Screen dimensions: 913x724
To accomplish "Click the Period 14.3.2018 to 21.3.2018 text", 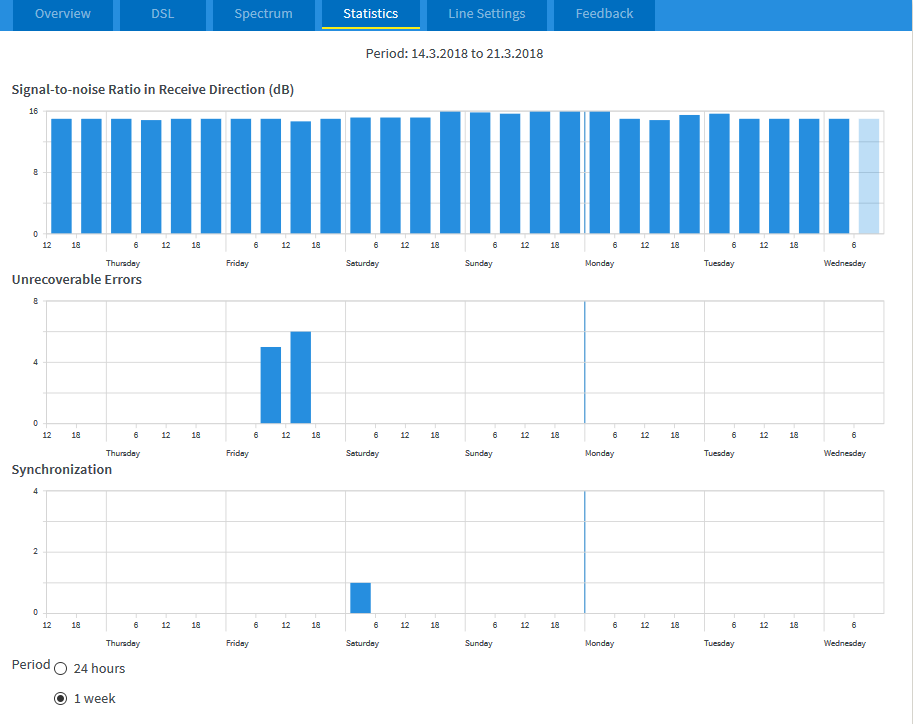I will tap(455, 54).
